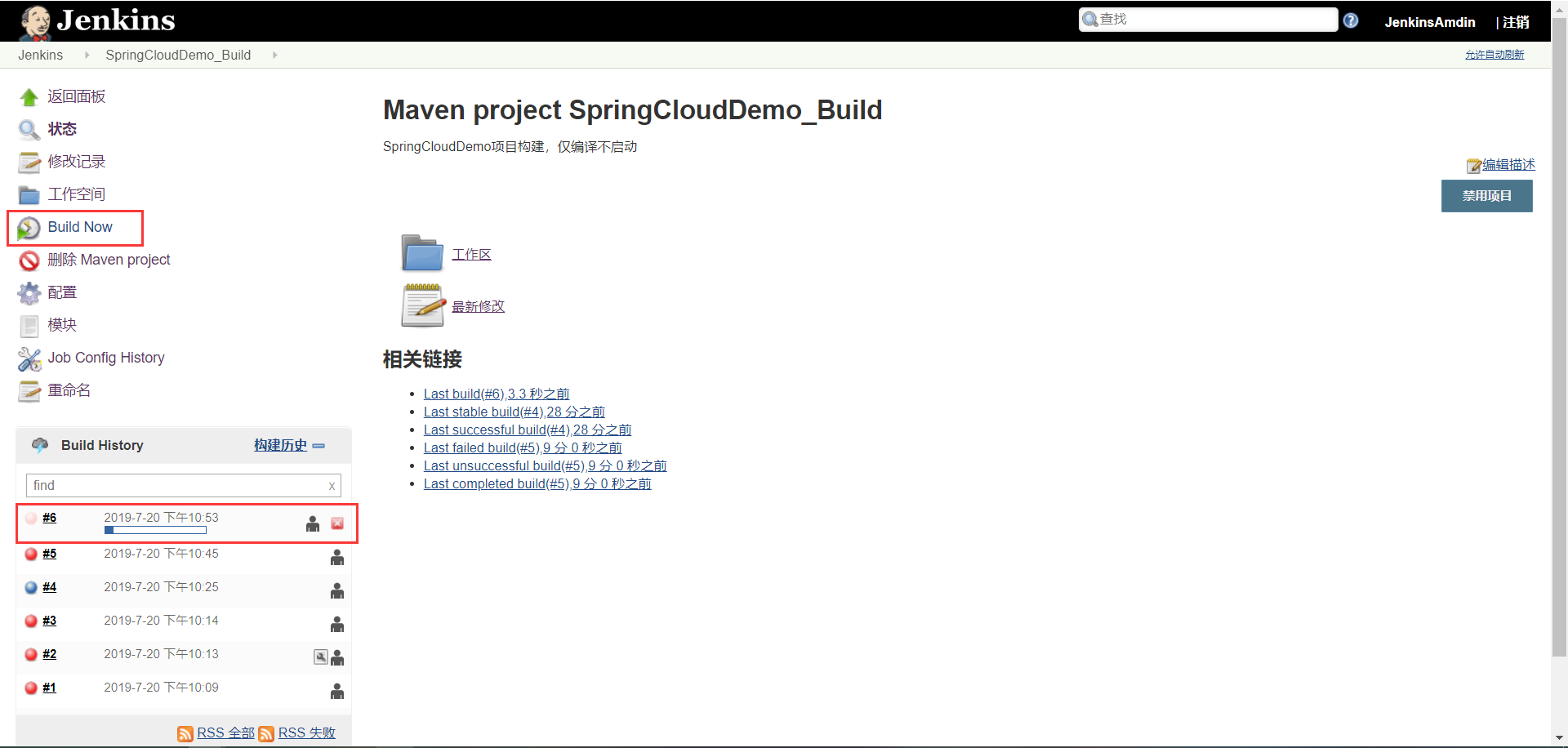Open 配置 sidebar item

coord(62,292)
